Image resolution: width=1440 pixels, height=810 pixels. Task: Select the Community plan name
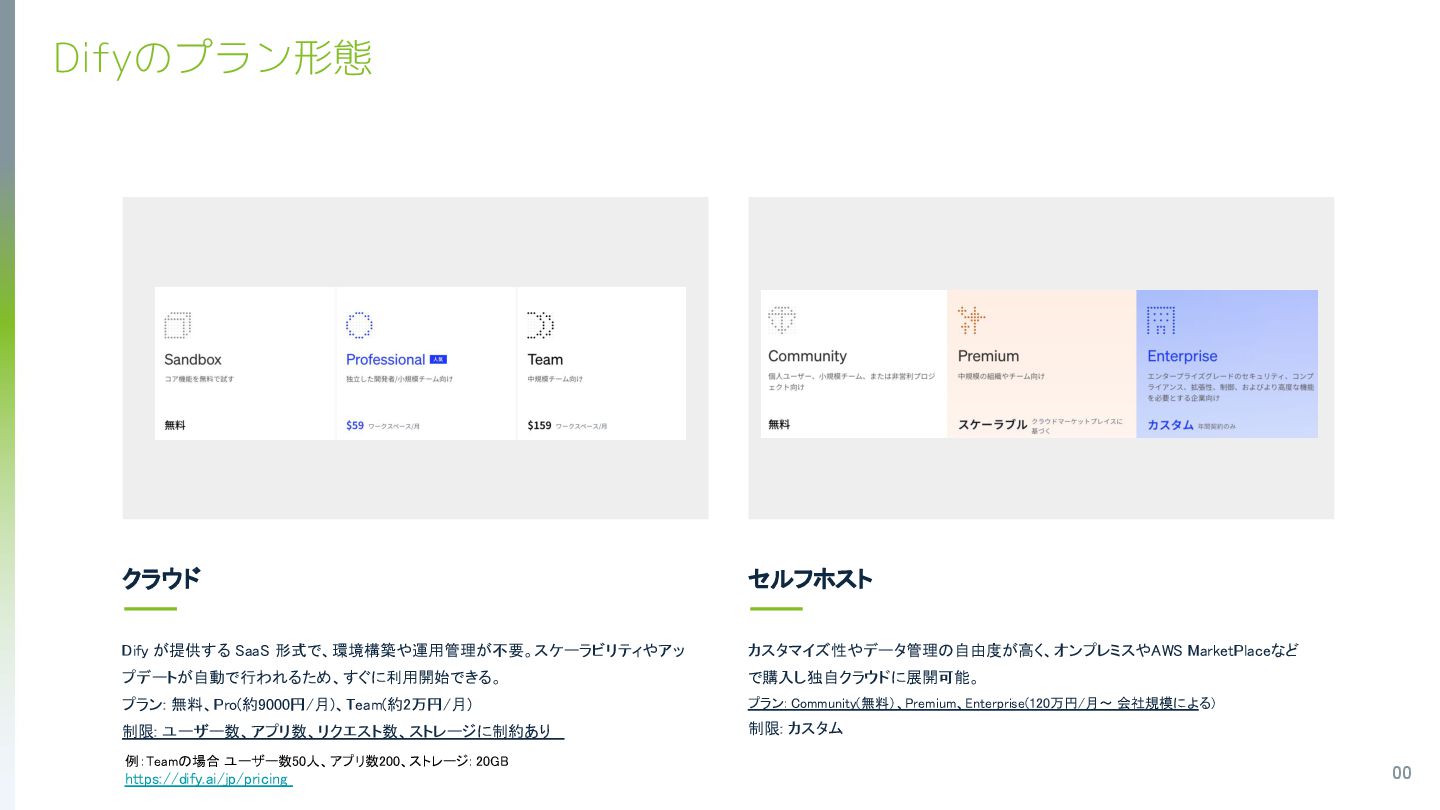(807, 356)
